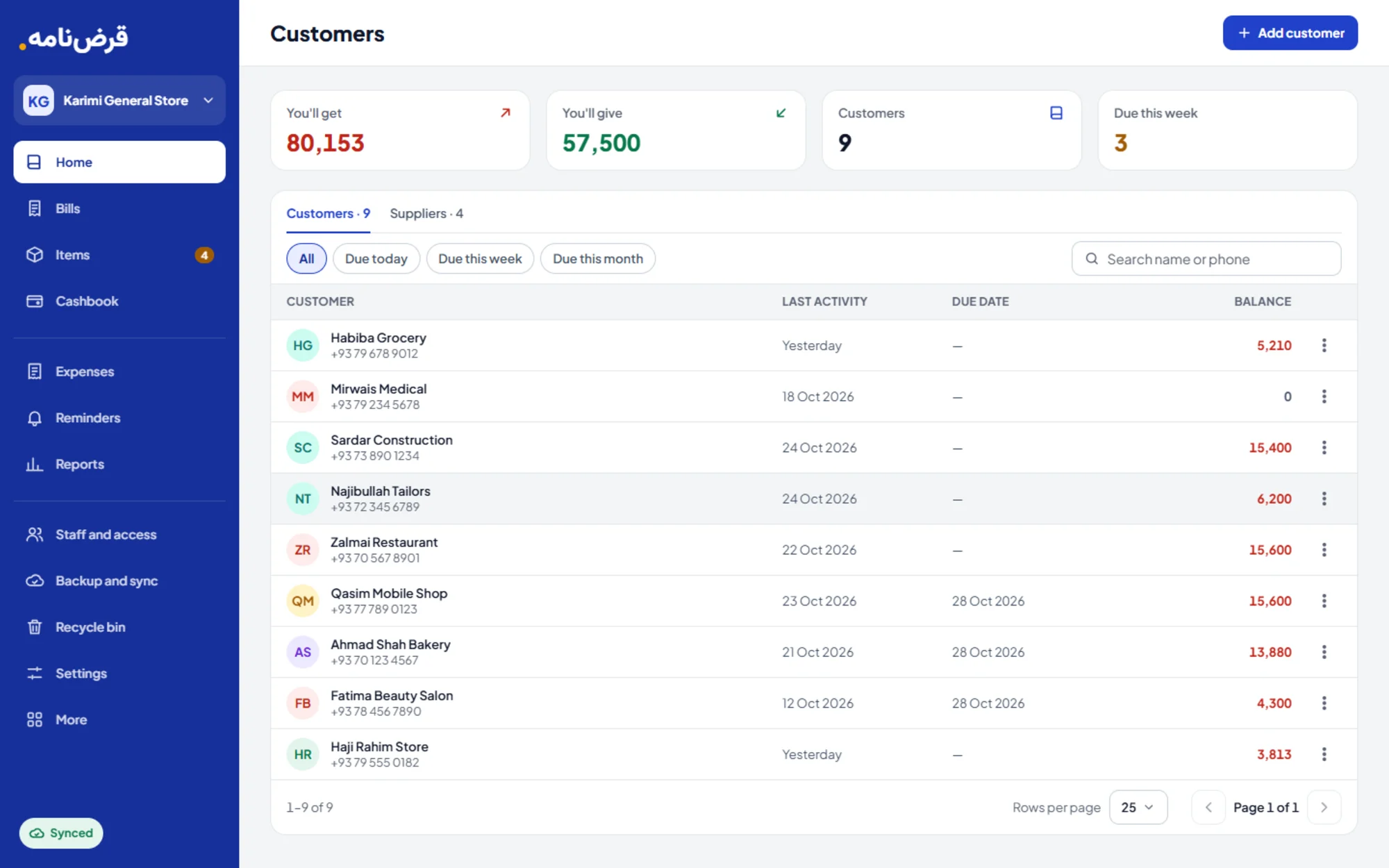Click the Add customer button

pos(1290,33)
